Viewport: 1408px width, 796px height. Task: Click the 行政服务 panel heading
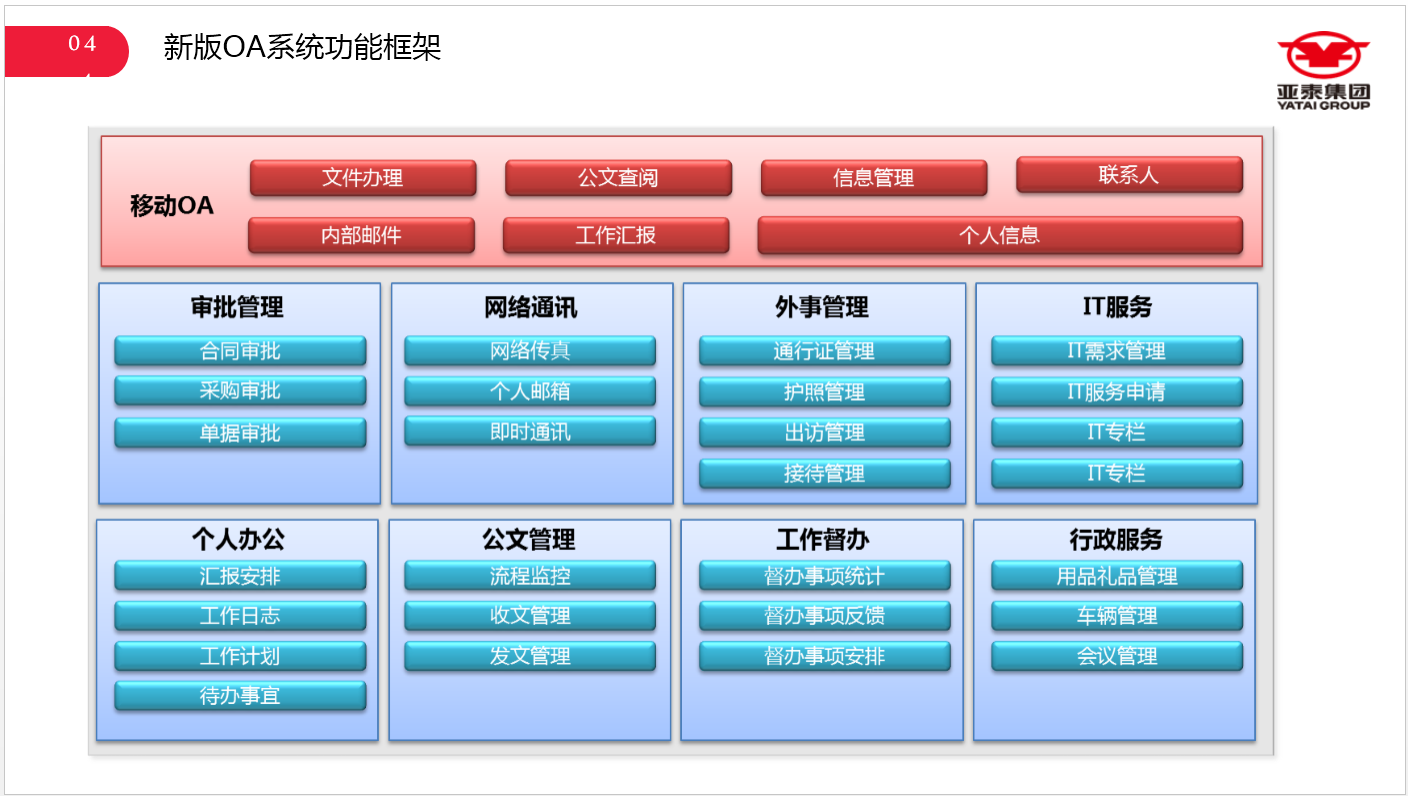(1115, 540)
